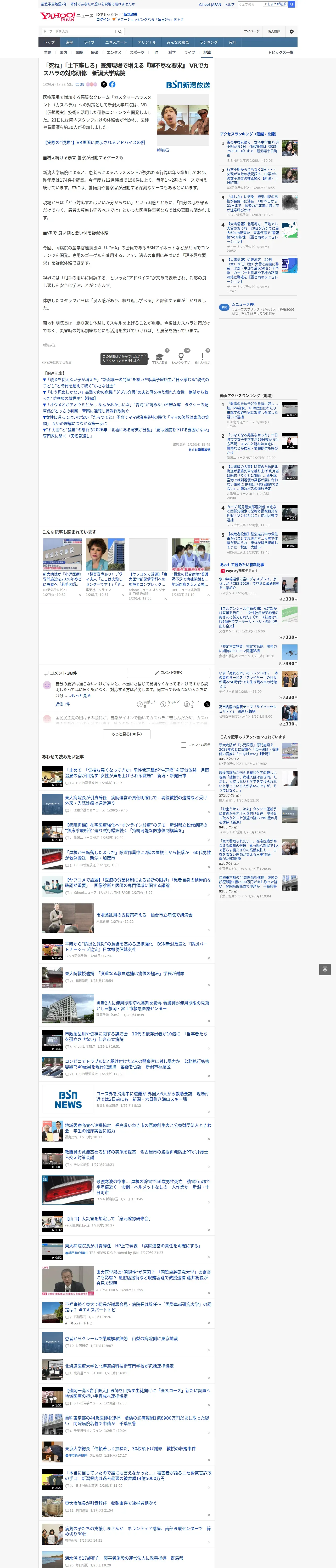This screenshot has height=1568, width=336.
Task: Expand first comment with もっと見る
Action: [x=81, y=695]
